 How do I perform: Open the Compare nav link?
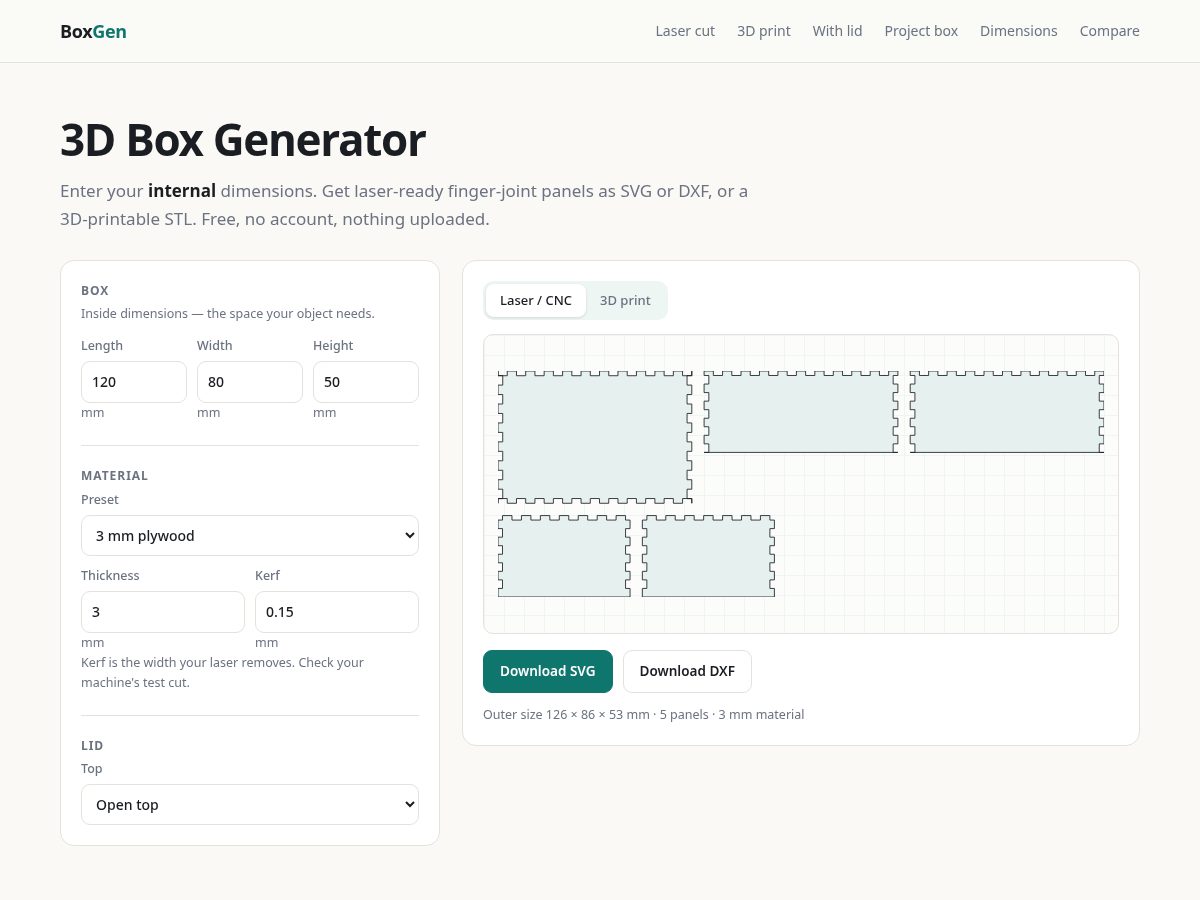pos(1109,31)
